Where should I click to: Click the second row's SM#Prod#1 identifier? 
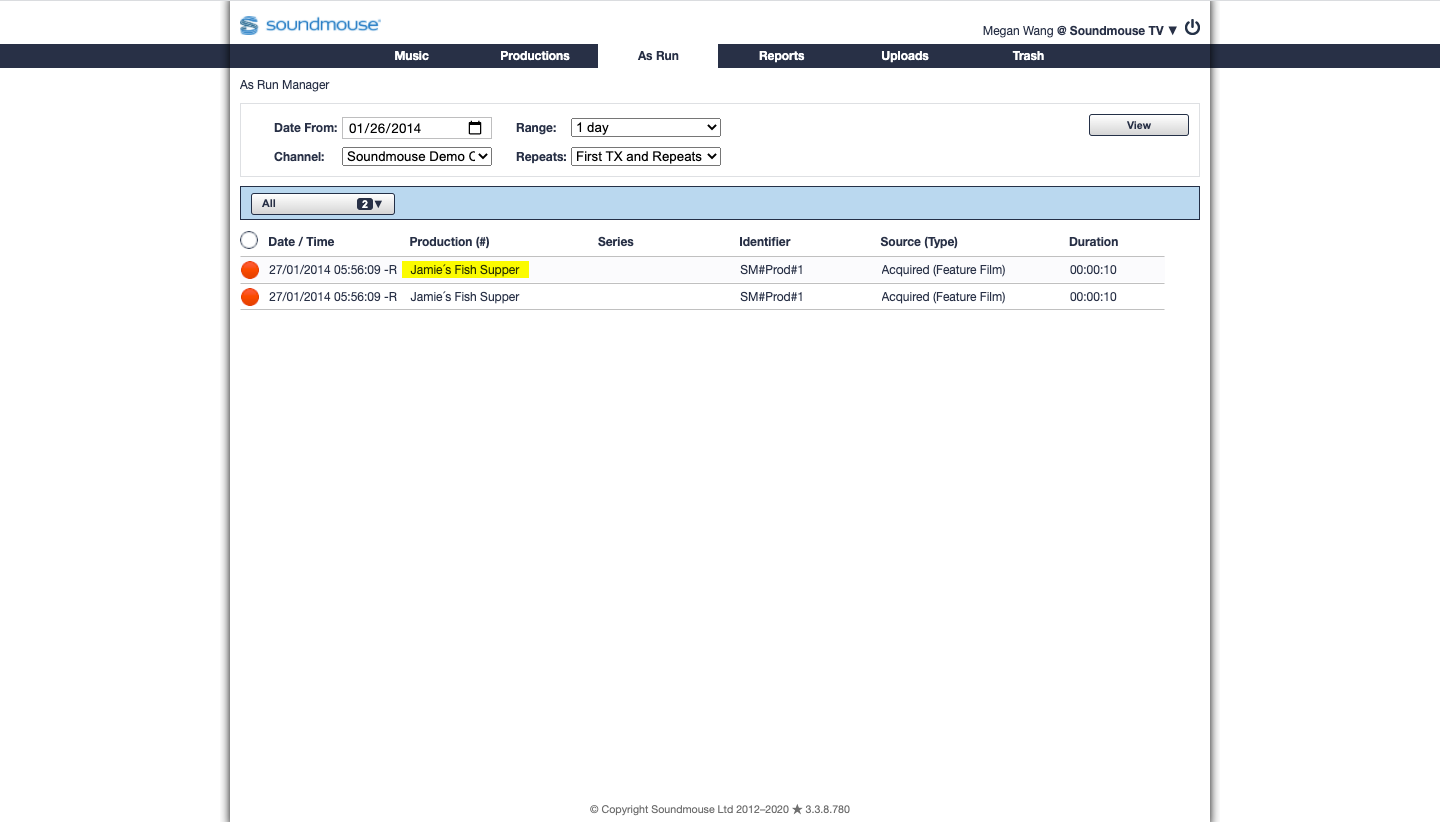[x=772, y=297]
